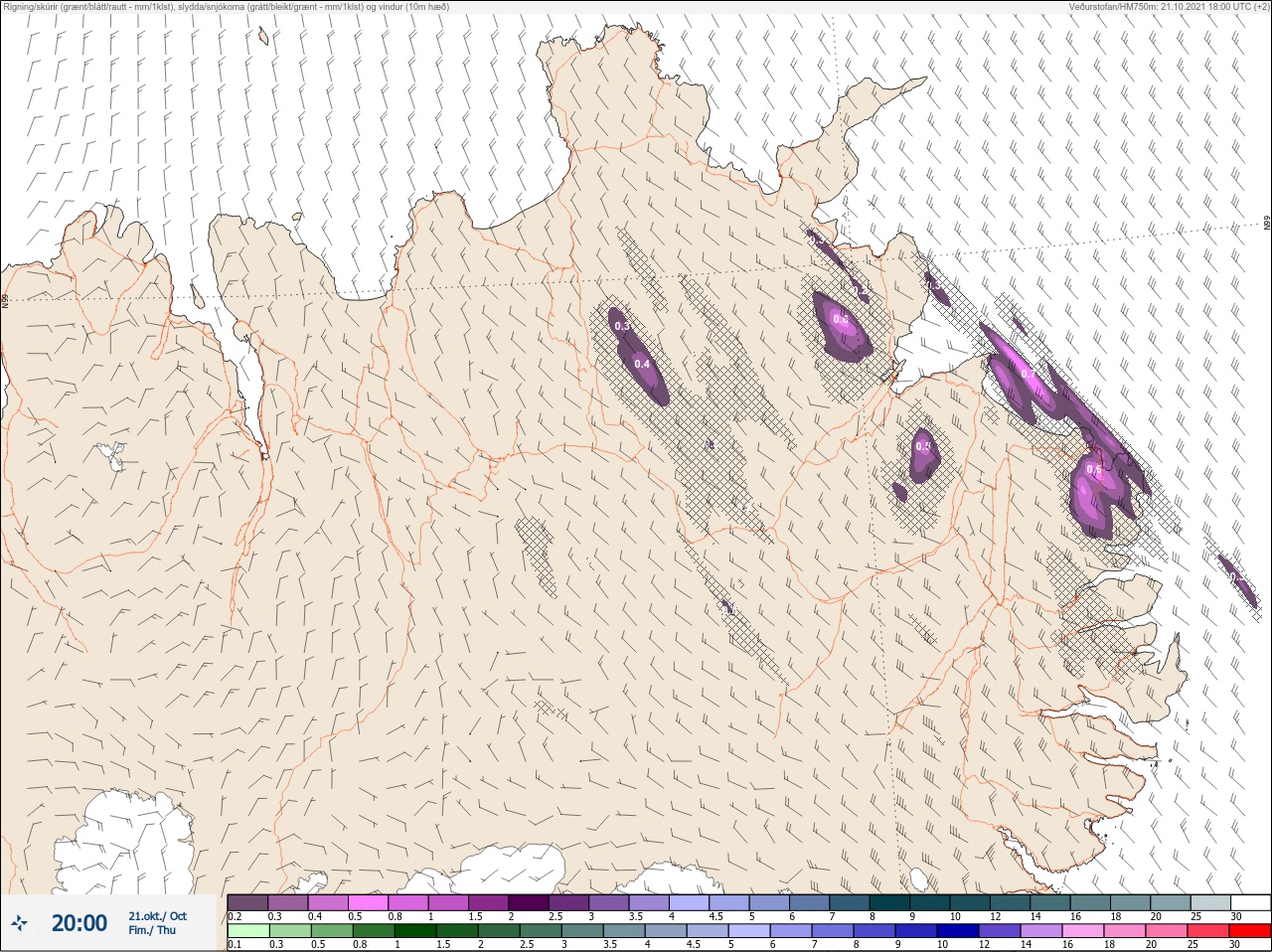Click the pinwheel wind icon beside 20:00
Screen dimensions: 1272x952
point(18,923)
